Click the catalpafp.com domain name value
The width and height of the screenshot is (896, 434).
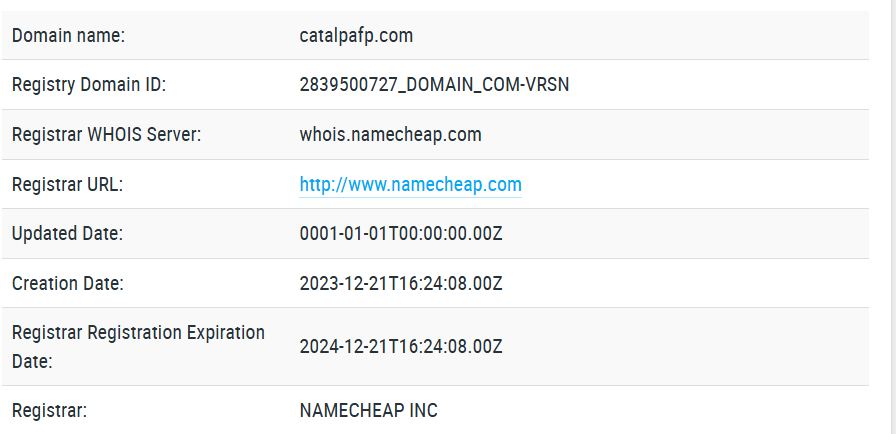[x=356, y=35]
